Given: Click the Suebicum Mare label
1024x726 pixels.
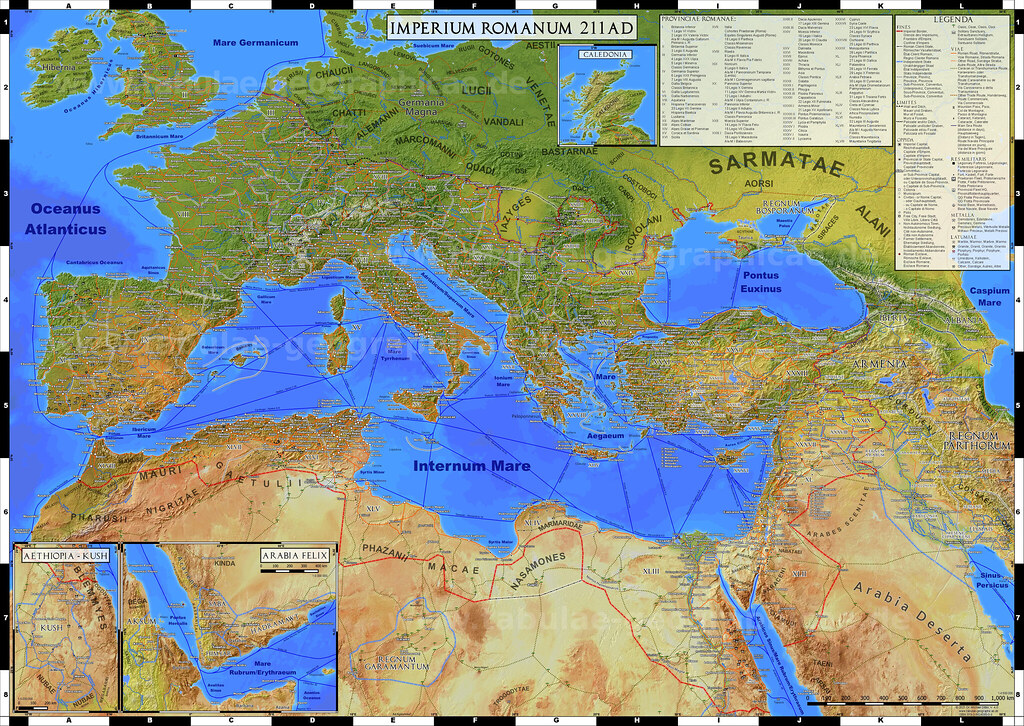Looking at the screenshot, I should (434, 46).
